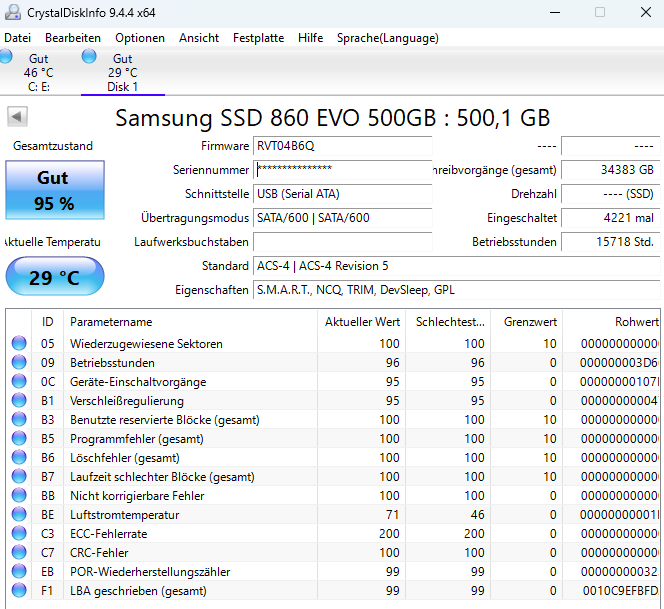Click the blue status orb for Disk 1
This screenshot has height=609, width=664.
point(89,56)
